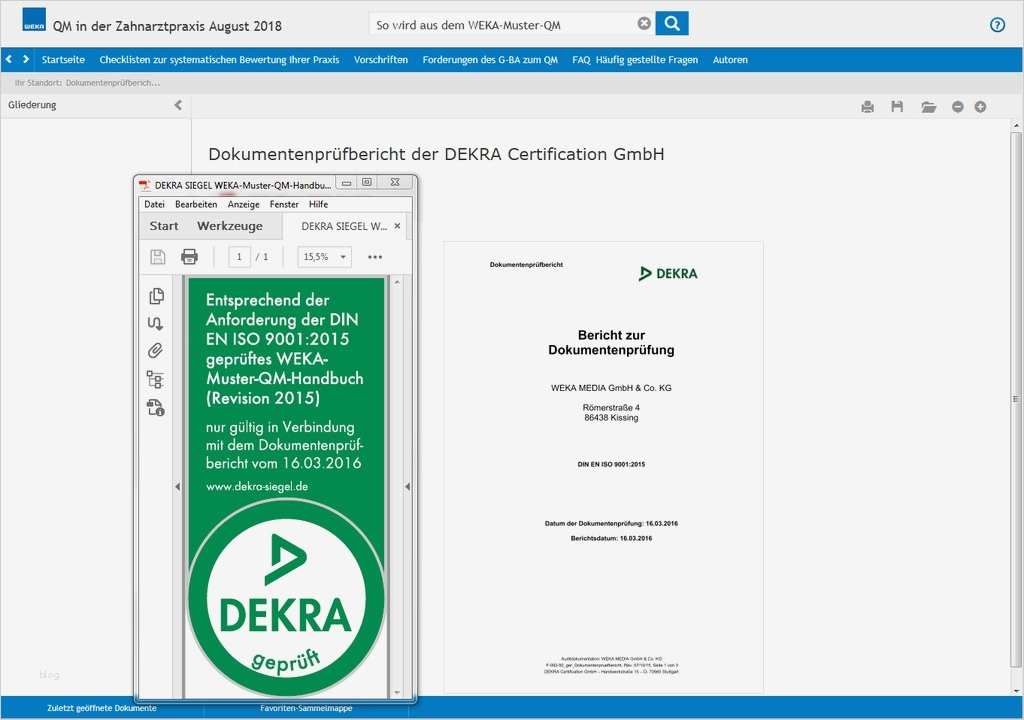Image resolution: width=1024 pixels, height=720 pixels.
Task: Expand the left navigation pane arrow
Action: point(178,487)
